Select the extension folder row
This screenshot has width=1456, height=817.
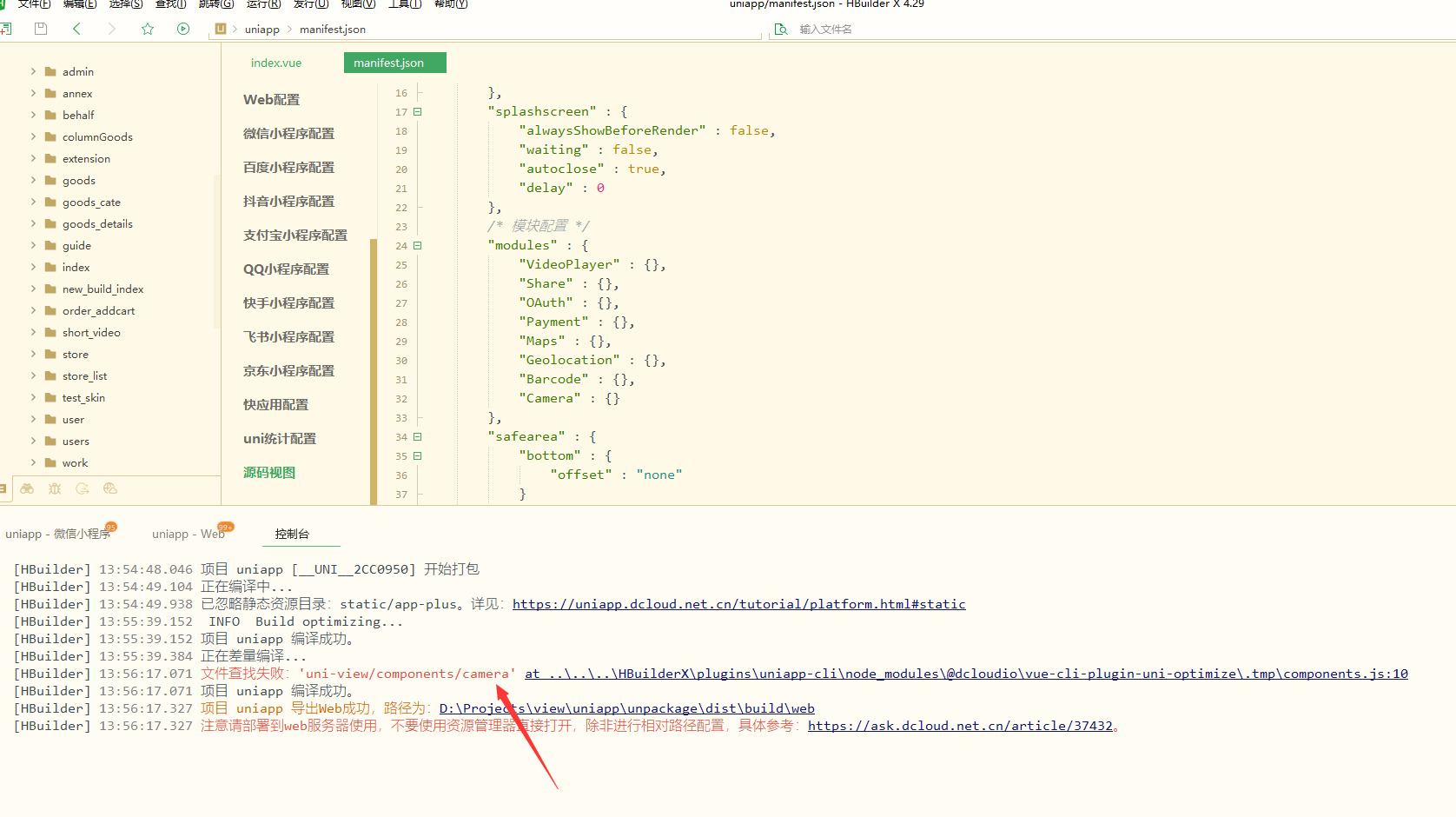click(110, 158)
